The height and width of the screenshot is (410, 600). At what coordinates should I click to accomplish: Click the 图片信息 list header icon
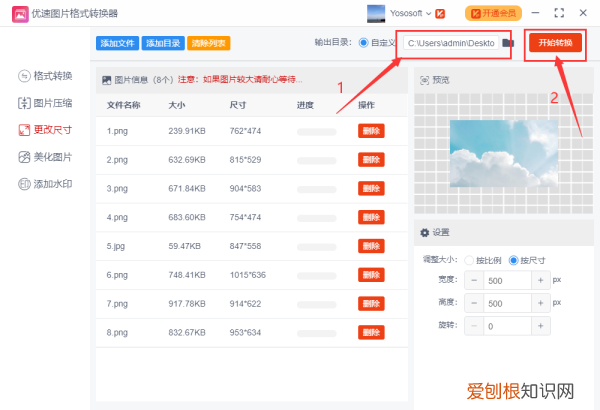(106, 80)
